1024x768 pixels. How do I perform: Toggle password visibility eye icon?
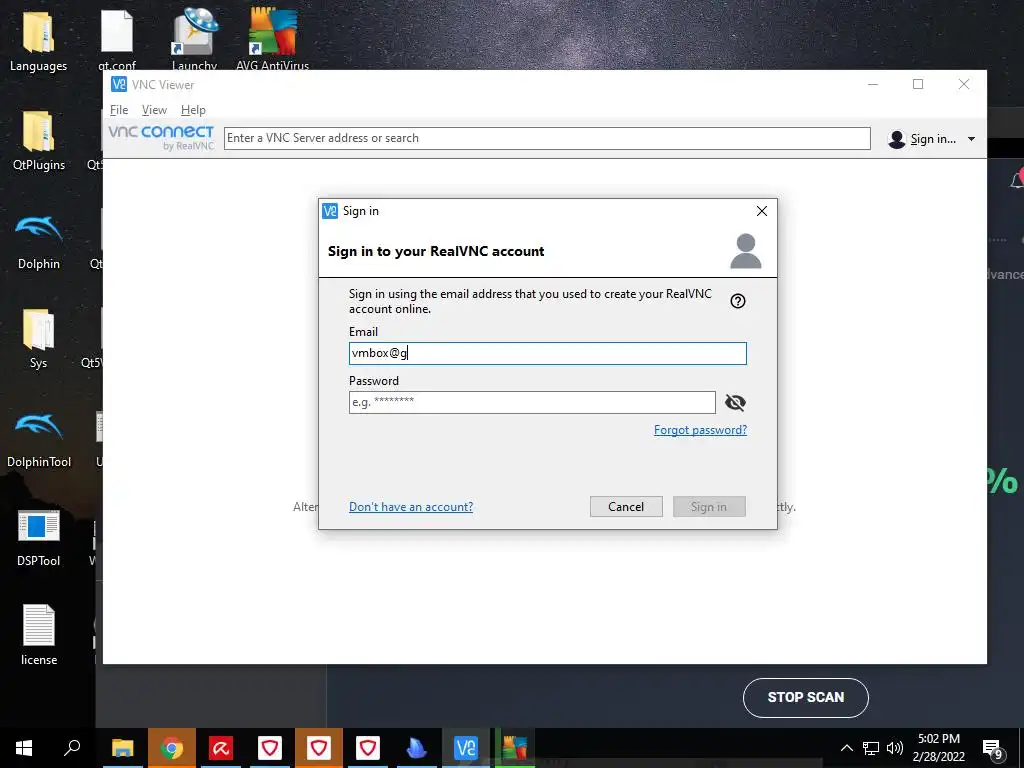[x=735, y=402]
